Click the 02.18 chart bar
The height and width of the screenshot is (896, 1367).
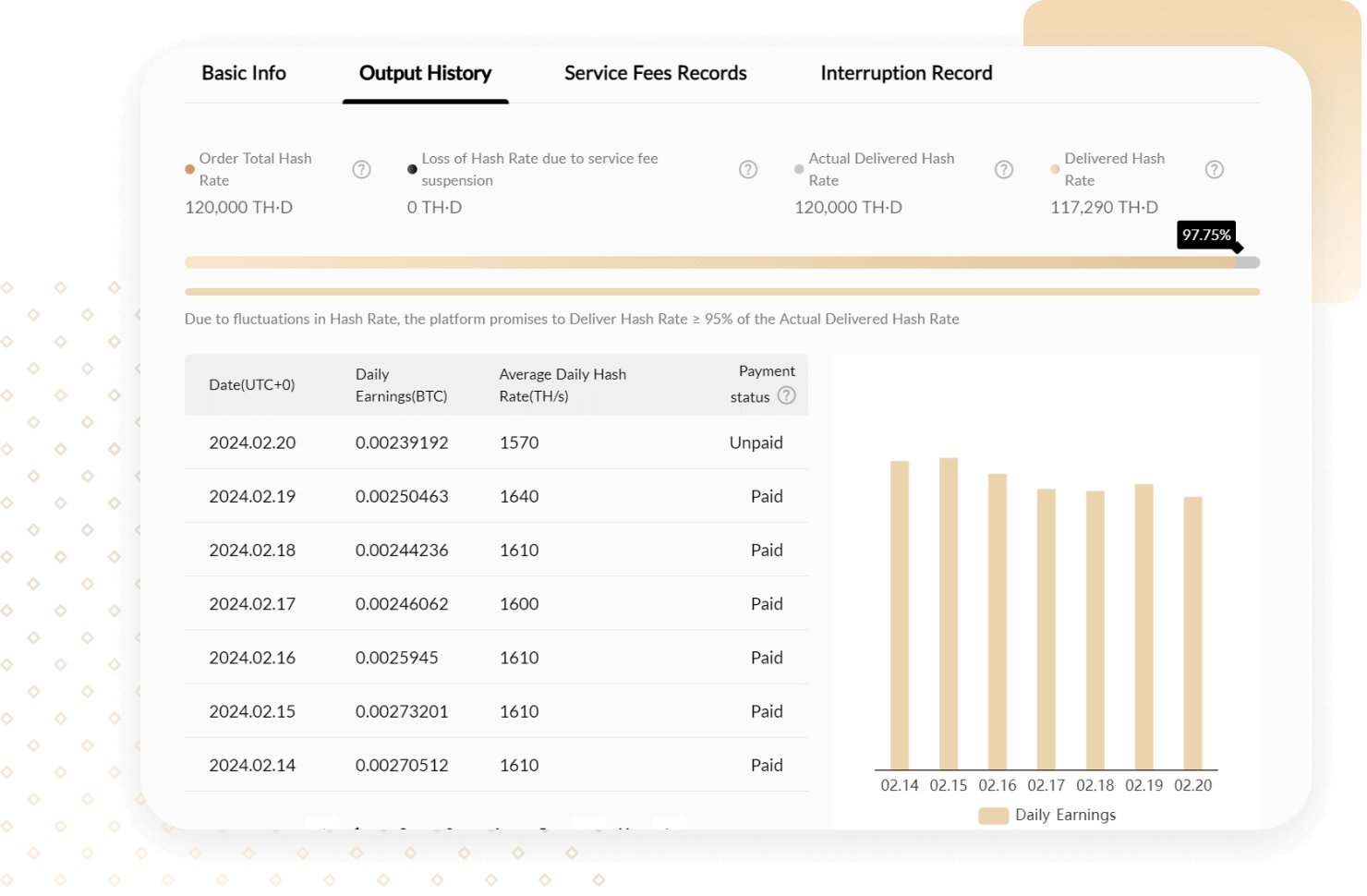click(x=1095, y=630)
